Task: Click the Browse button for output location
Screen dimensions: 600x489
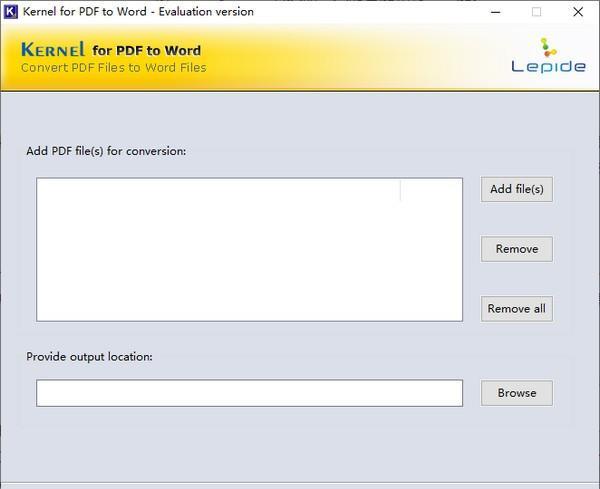Action: (x=517, y=393)
